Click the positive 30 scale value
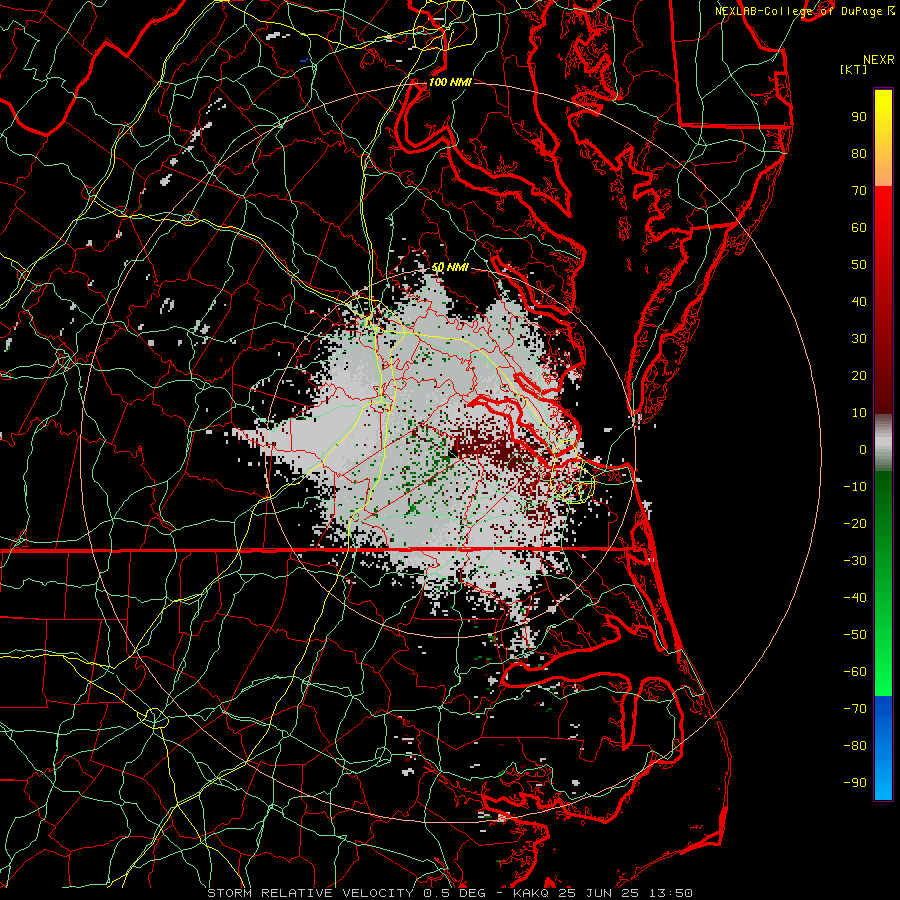 pyautogui.click(x=859, y=339)
